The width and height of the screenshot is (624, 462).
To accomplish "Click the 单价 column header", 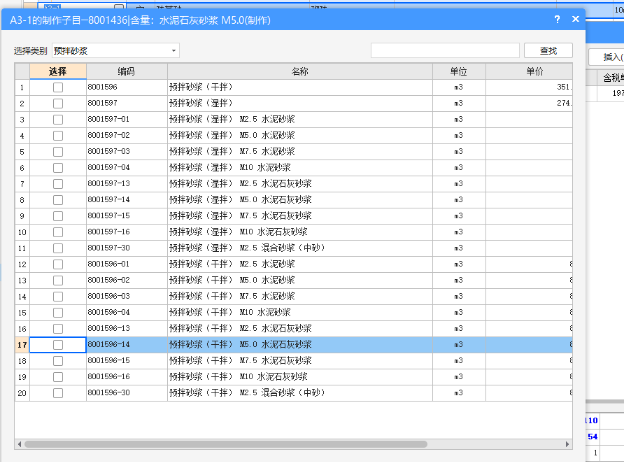I will [x=529, y=71].
